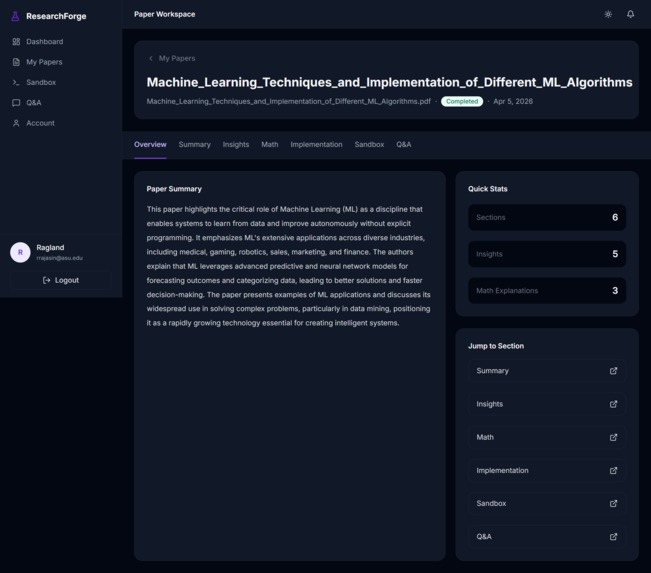Click the ResearchForge brand name

(56, 16)
